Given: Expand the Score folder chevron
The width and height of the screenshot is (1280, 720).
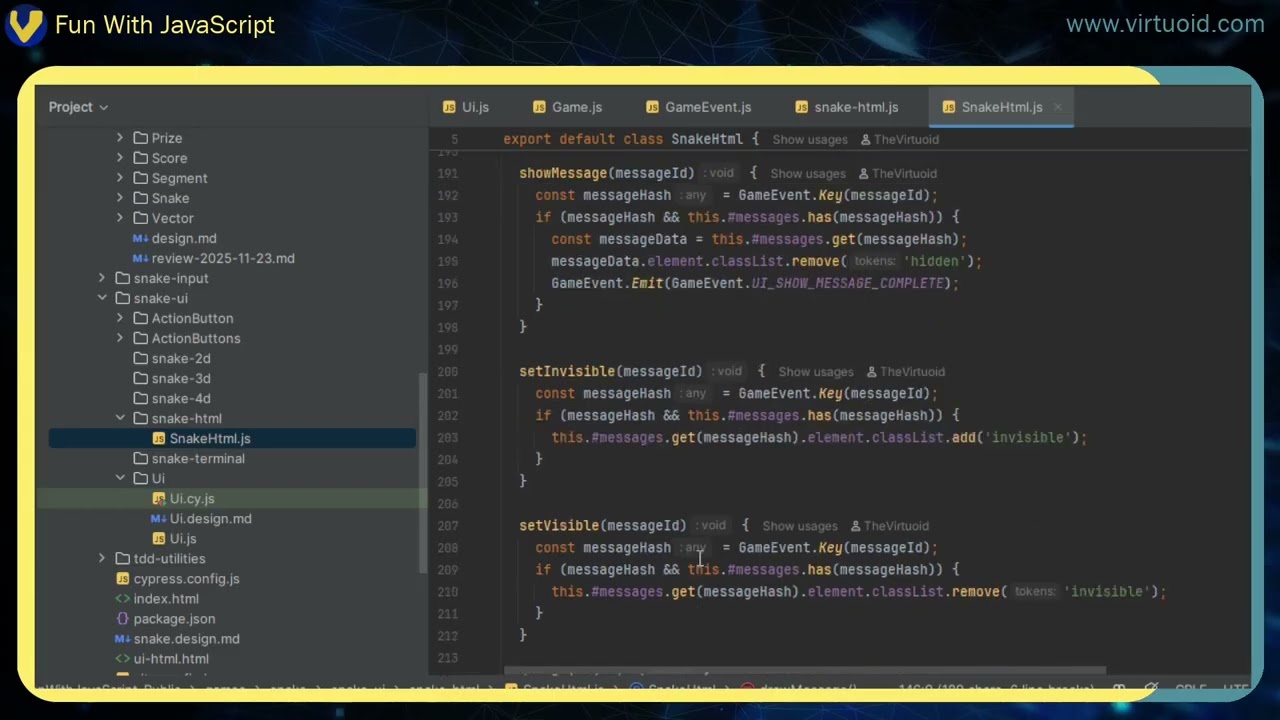Looking at the screenshot, I should coord(120,158).
